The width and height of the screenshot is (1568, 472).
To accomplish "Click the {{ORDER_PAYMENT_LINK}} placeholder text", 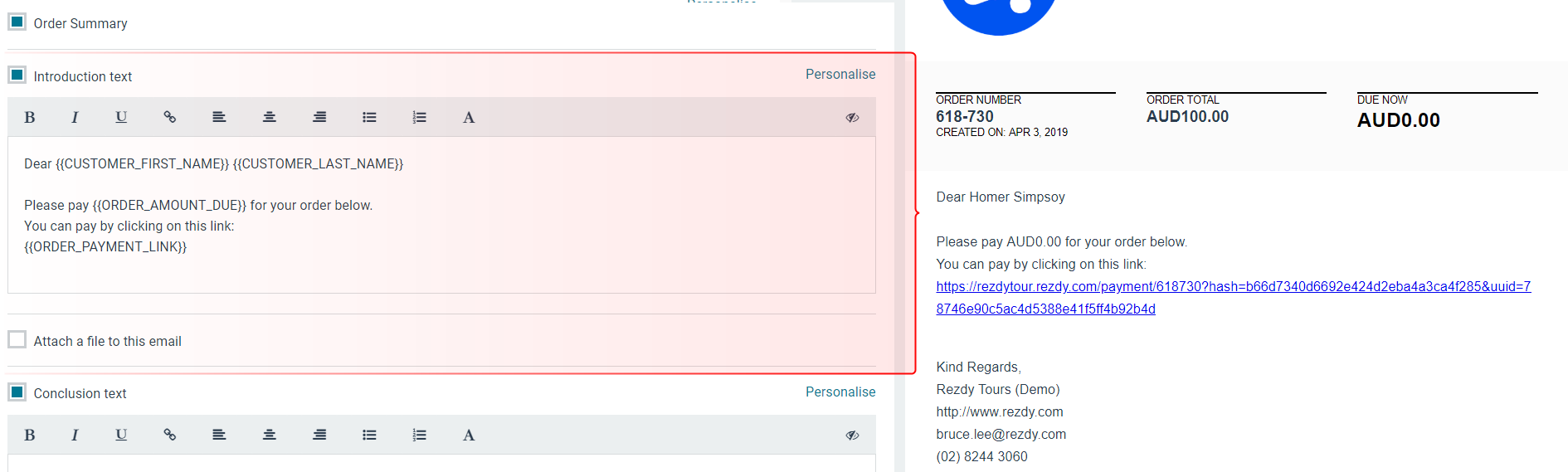I will point(105,246).
